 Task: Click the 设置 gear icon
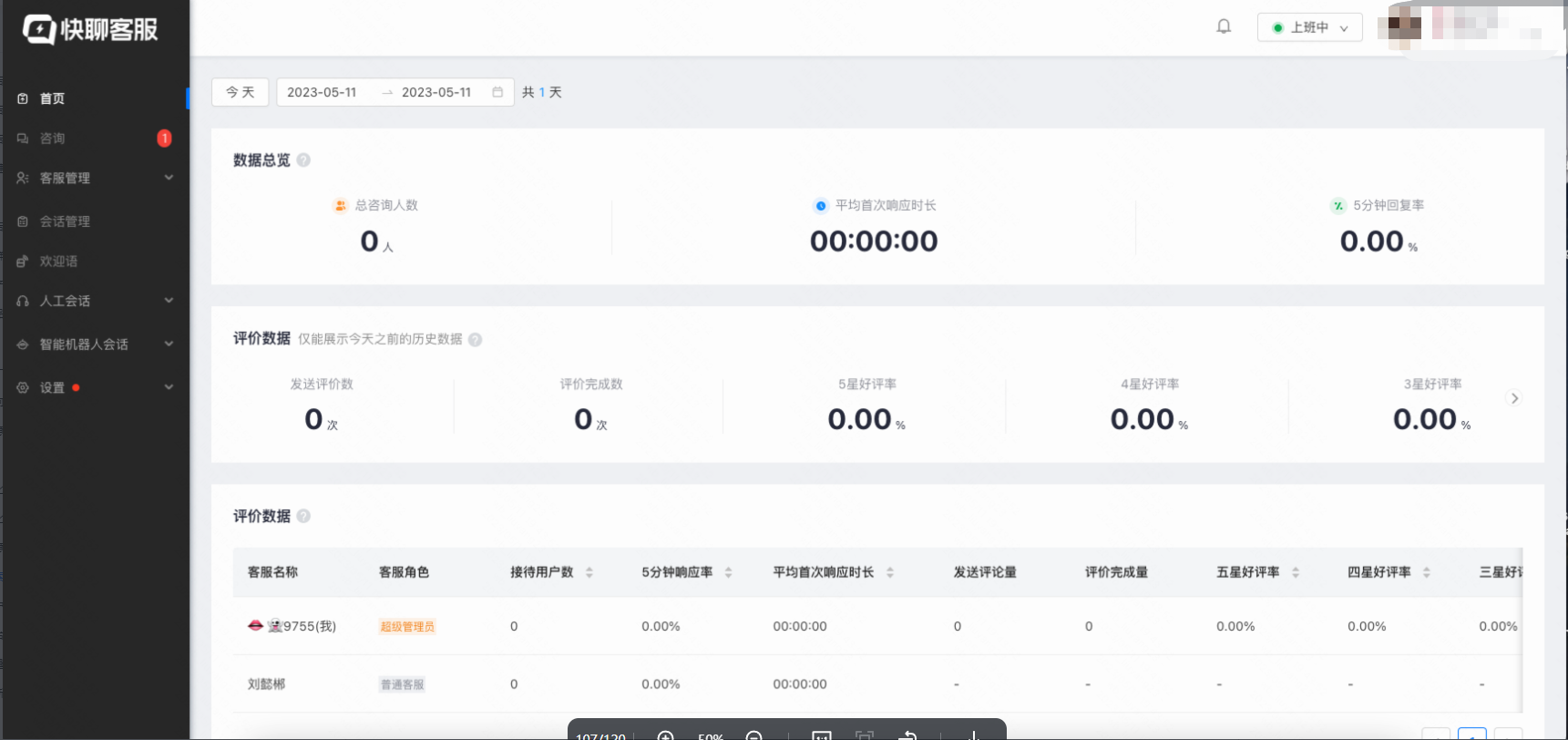tap(23, 387)
